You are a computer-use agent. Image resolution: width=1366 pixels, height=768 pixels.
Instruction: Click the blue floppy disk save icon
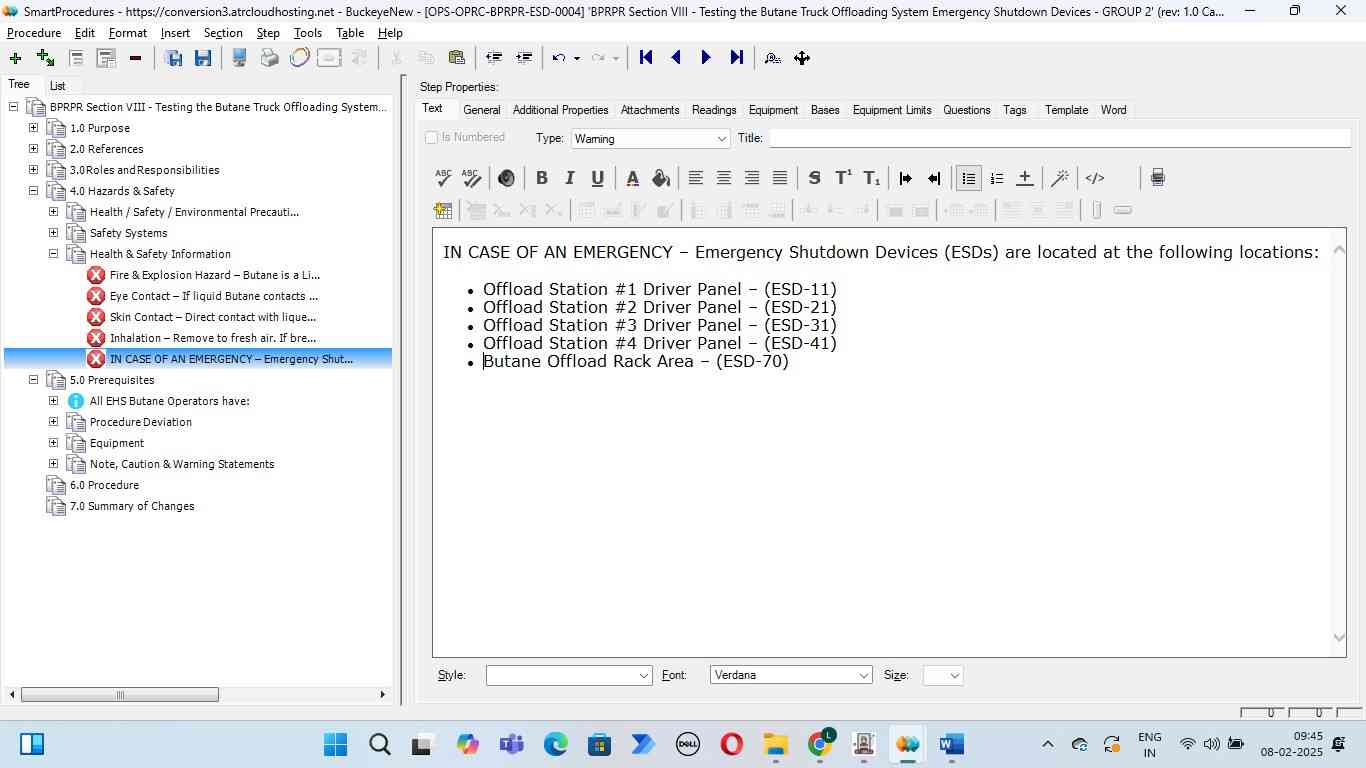(x=203, y=58)
